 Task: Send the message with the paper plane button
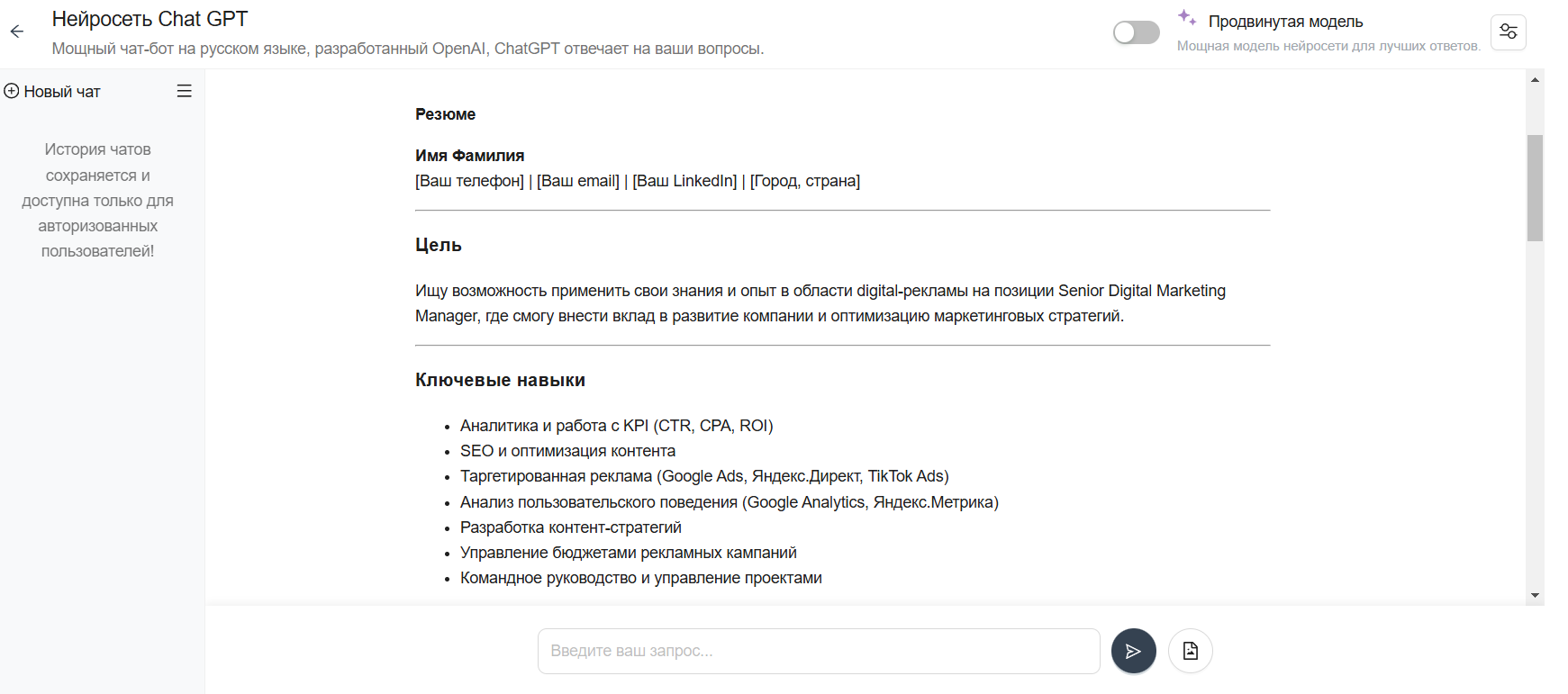pos(1133,651)
